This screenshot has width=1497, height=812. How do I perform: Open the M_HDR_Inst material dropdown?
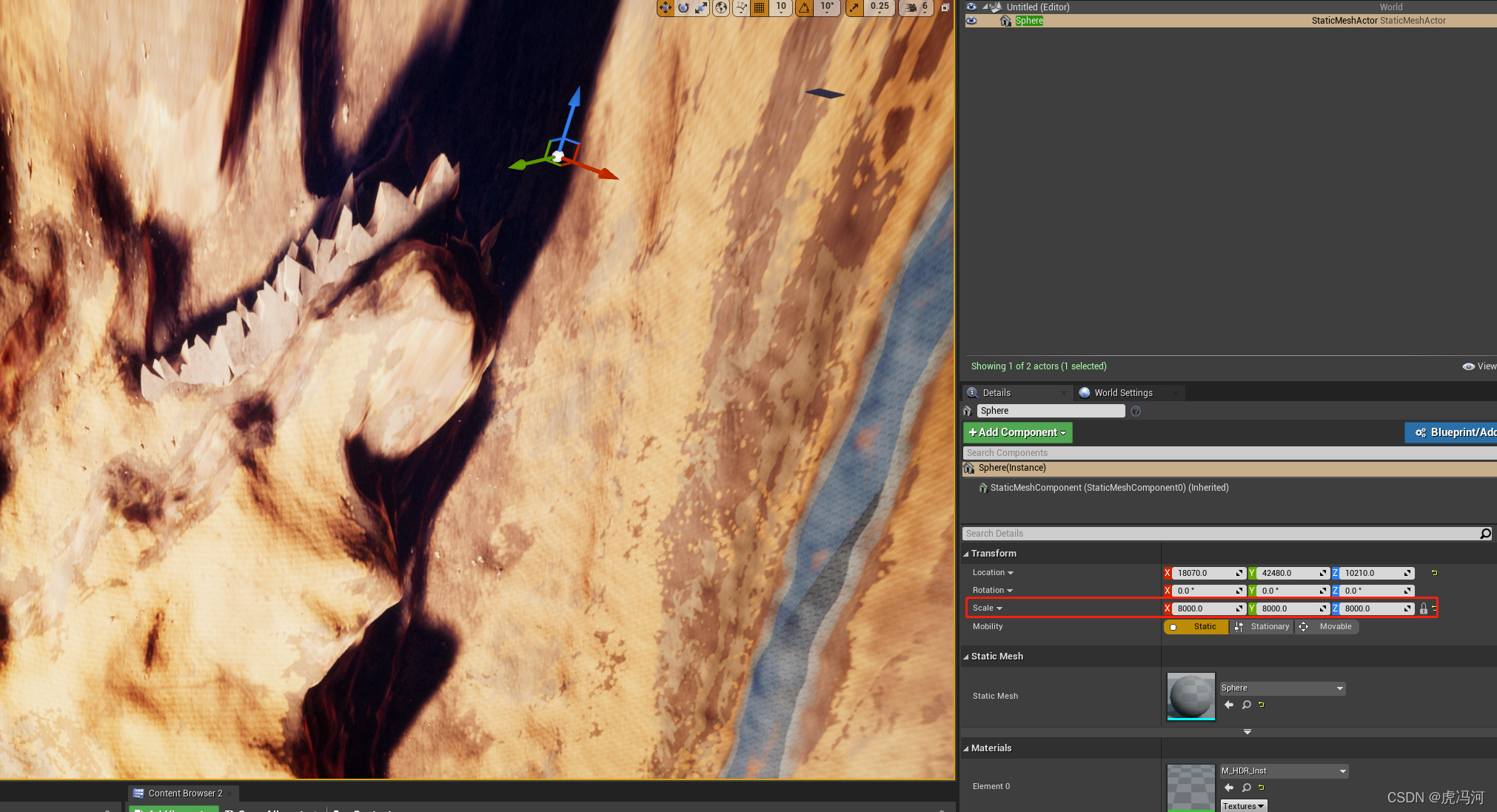click(1284, 771)
